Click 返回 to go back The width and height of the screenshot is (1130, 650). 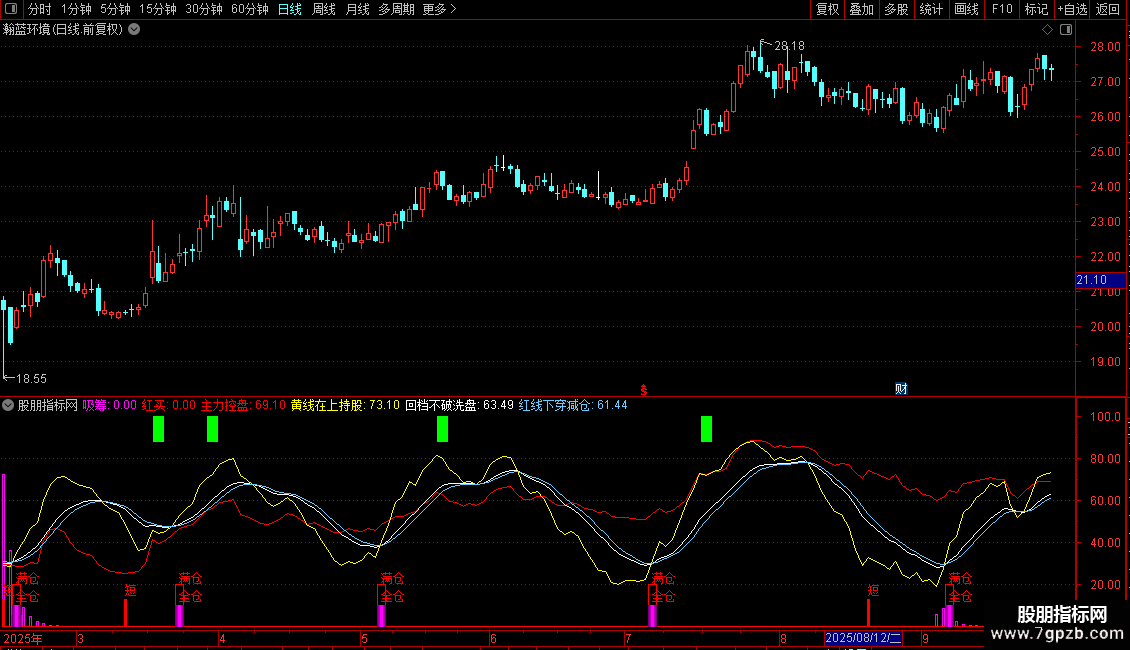(1108, 9)
